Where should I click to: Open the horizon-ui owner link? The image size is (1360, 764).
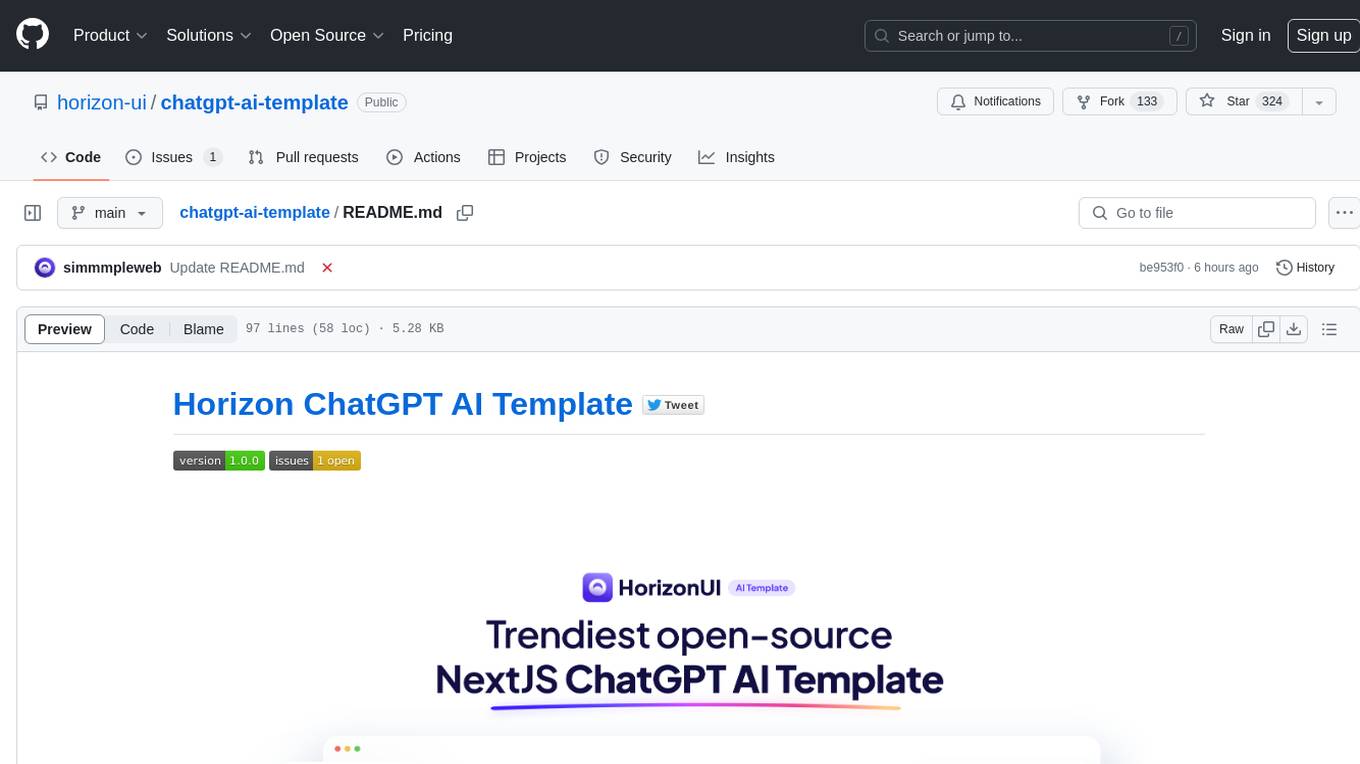(102, 102)
